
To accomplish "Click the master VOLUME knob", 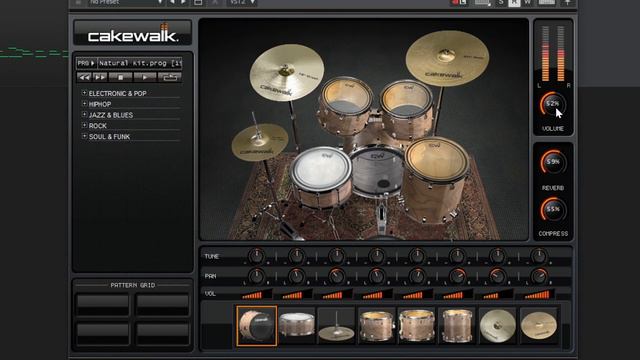I will tap(553, 104).
